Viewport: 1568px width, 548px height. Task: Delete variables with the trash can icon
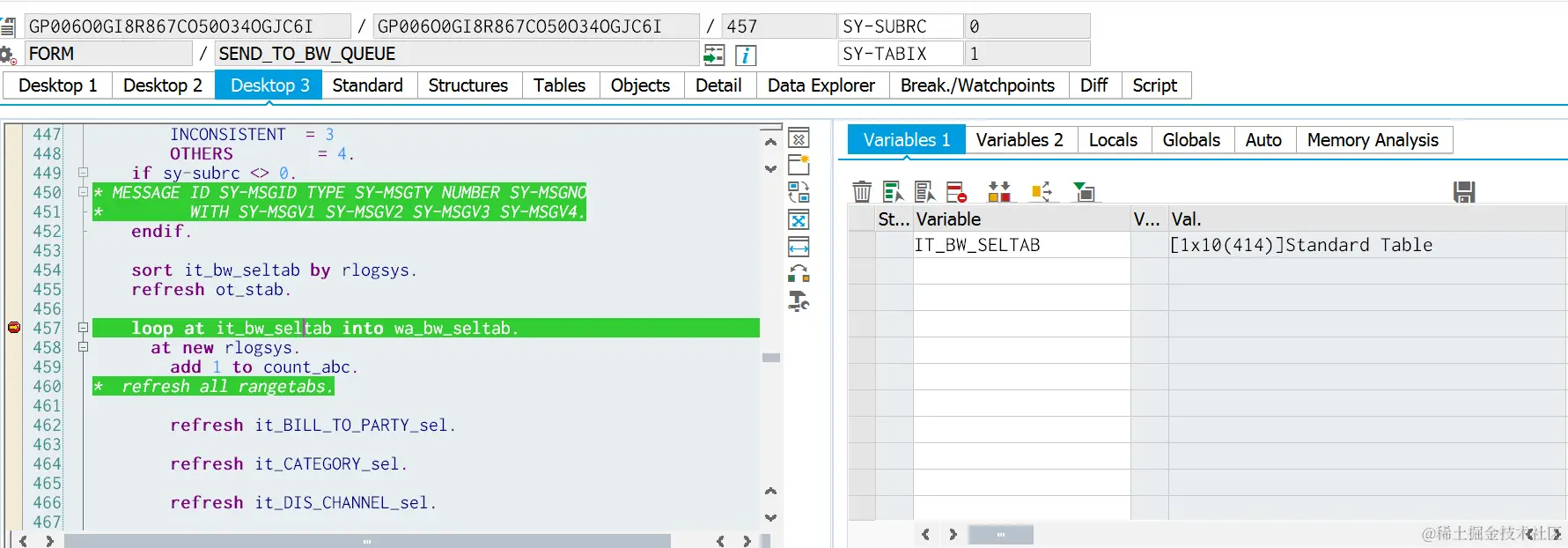coord(862,191)
